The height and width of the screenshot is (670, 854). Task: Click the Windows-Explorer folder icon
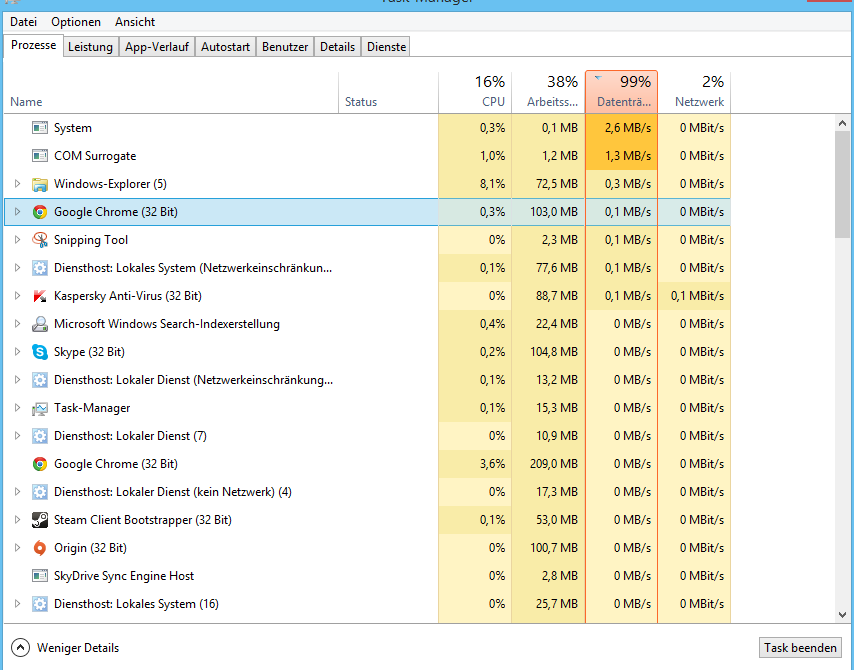click(x=40, y=184)
